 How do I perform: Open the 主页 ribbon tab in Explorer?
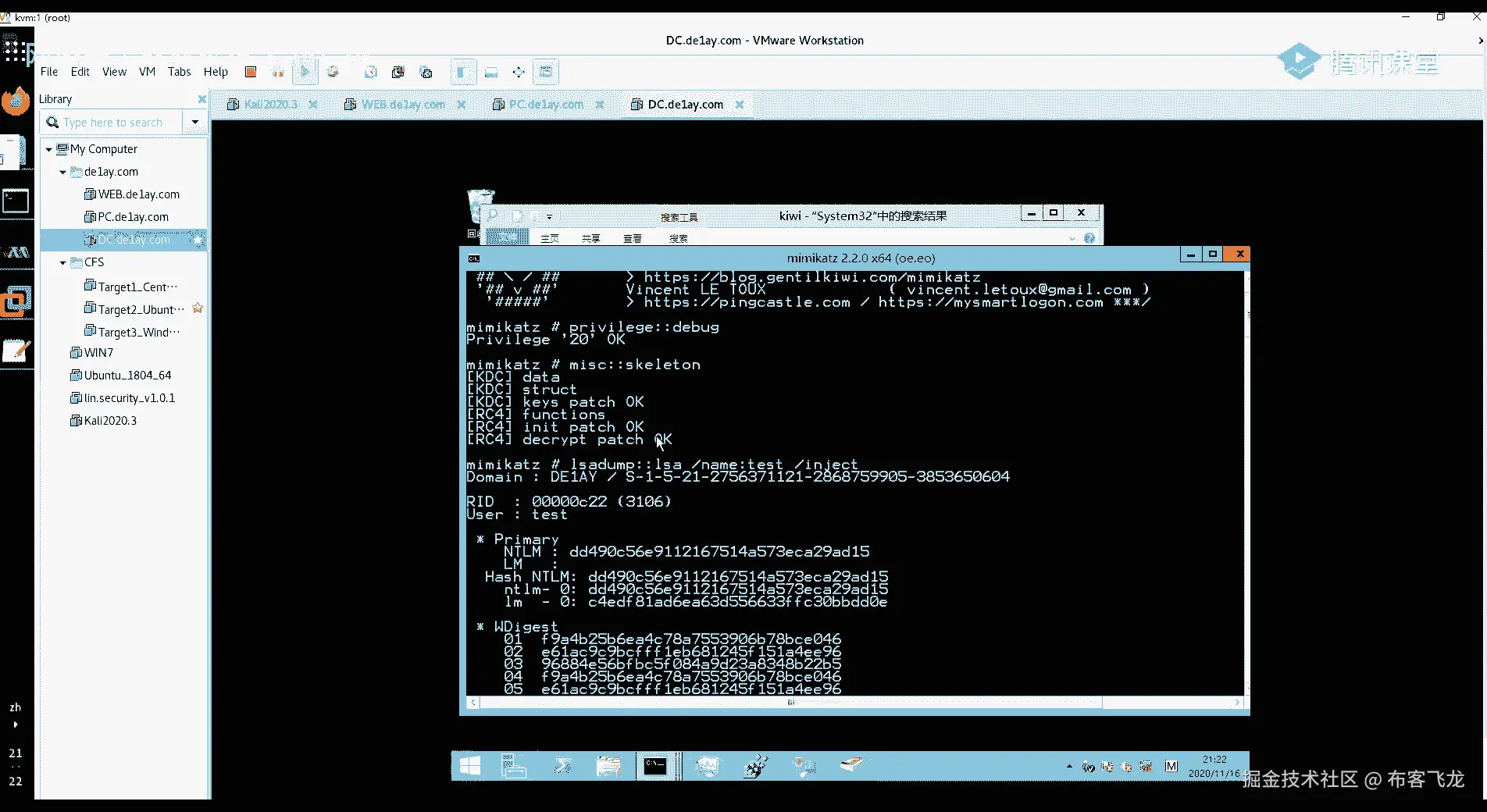click(550, 238)
